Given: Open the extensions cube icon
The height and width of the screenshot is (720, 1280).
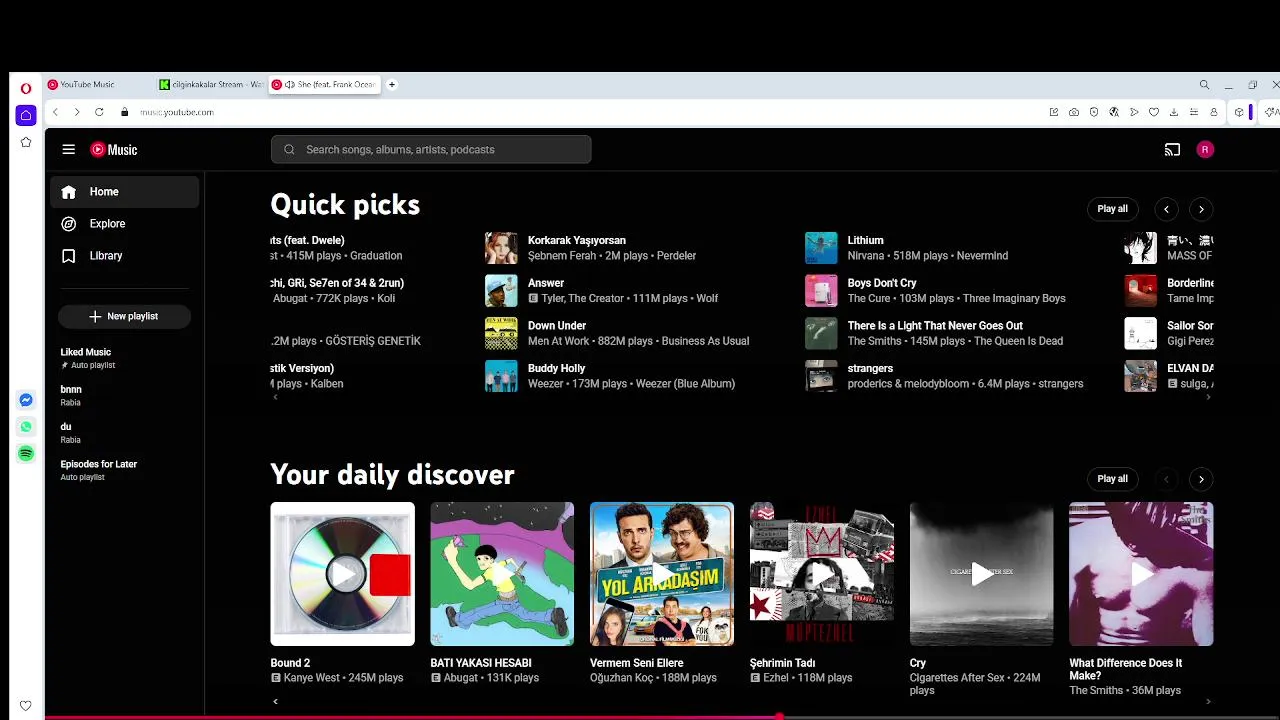Looking at the screenshot, I should pyautogui.click(x=1239, y=112).
